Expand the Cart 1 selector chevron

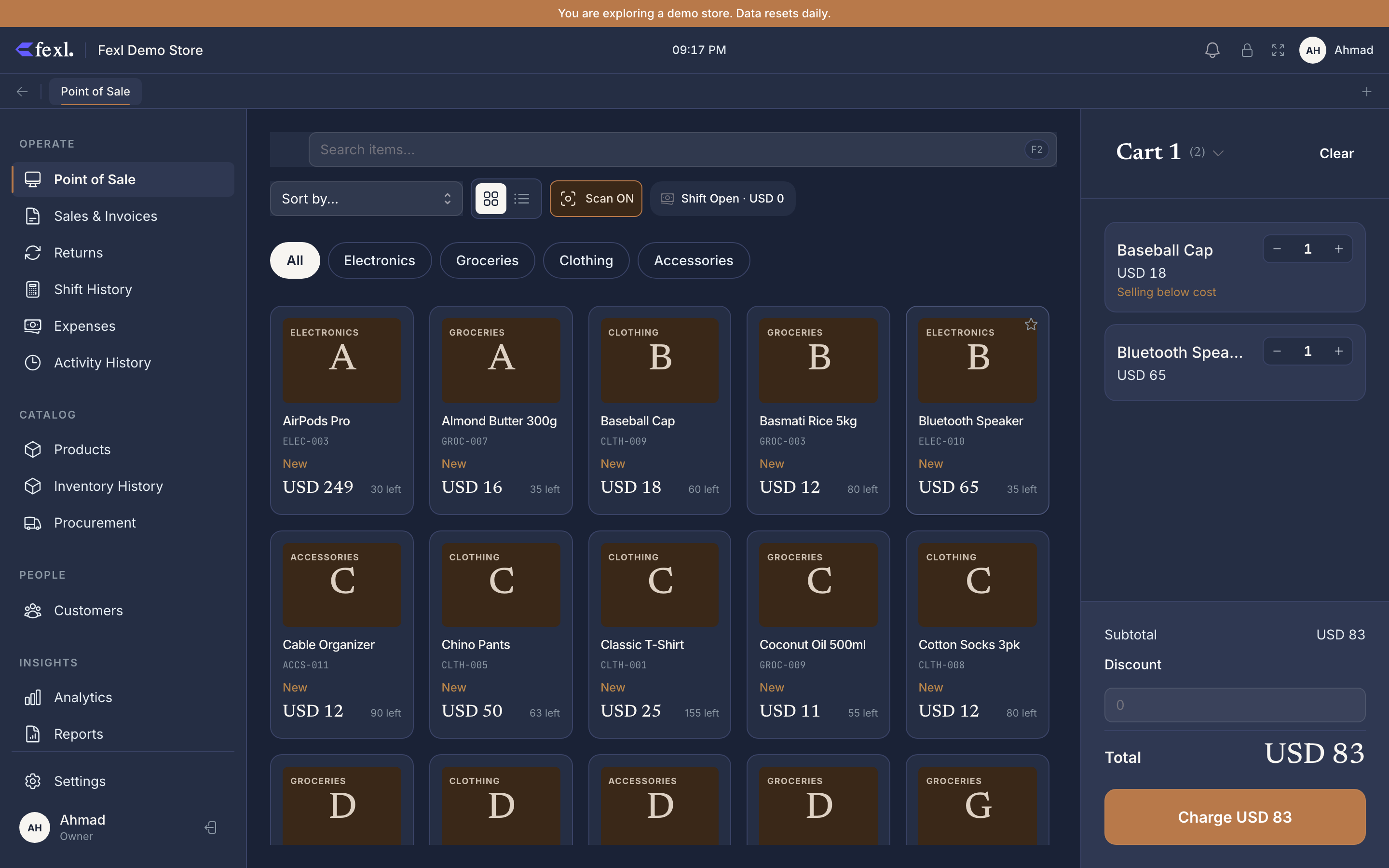tap(1219, 153)
